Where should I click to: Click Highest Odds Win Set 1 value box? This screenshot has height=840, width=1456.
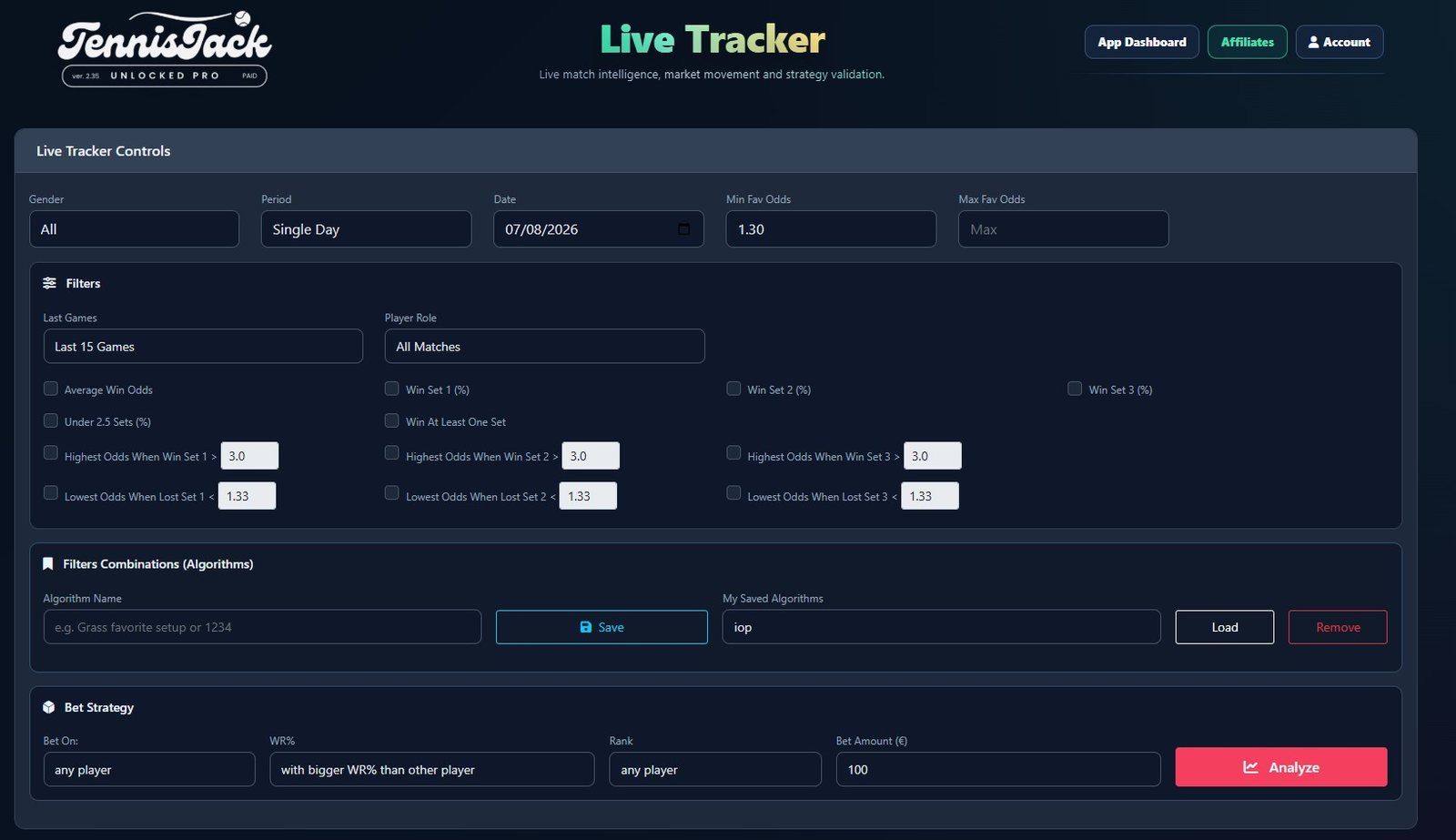[249, 456]
